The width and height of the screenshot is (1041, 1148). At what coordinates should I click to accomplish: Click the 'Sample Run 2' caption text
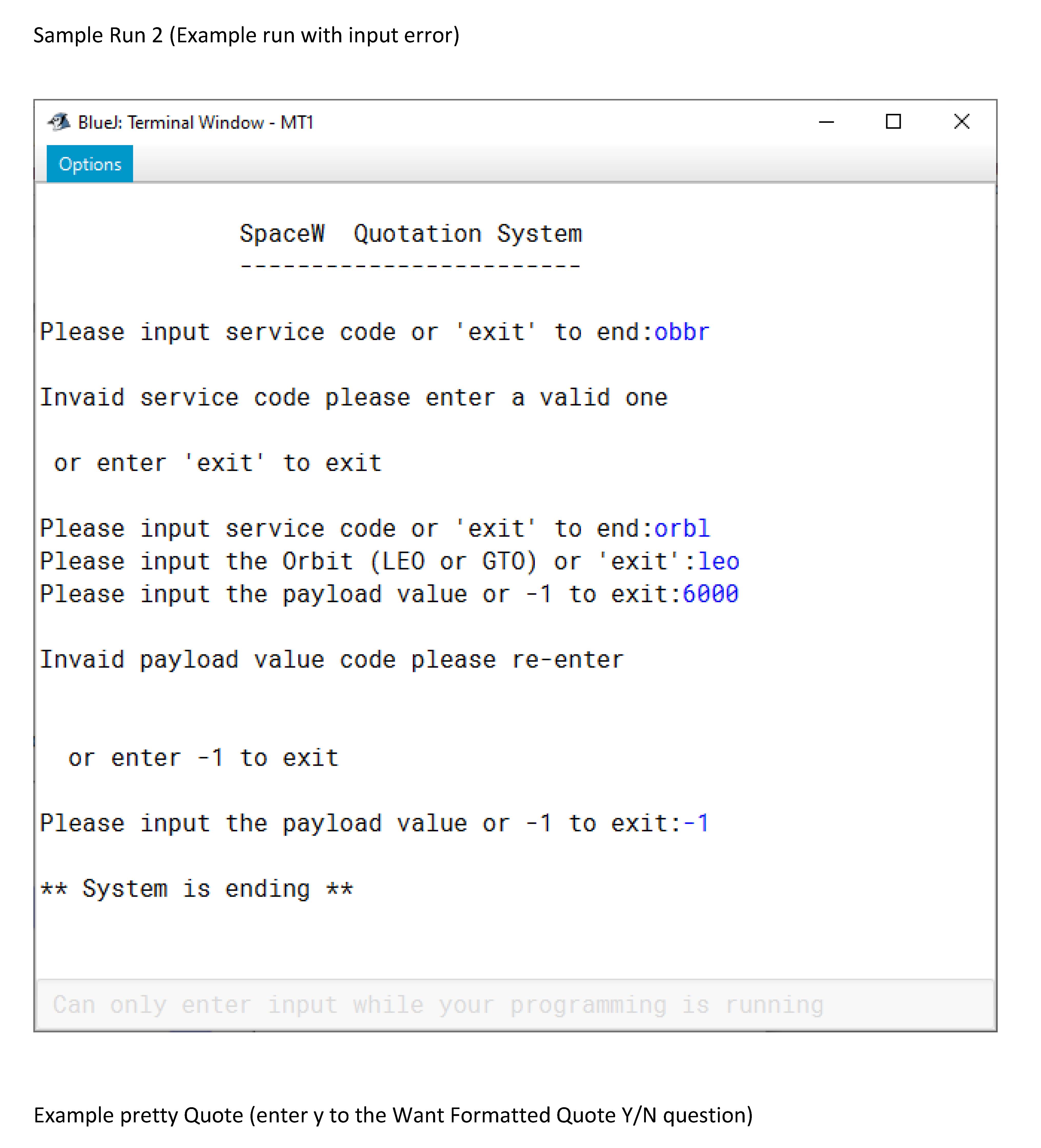246,35
